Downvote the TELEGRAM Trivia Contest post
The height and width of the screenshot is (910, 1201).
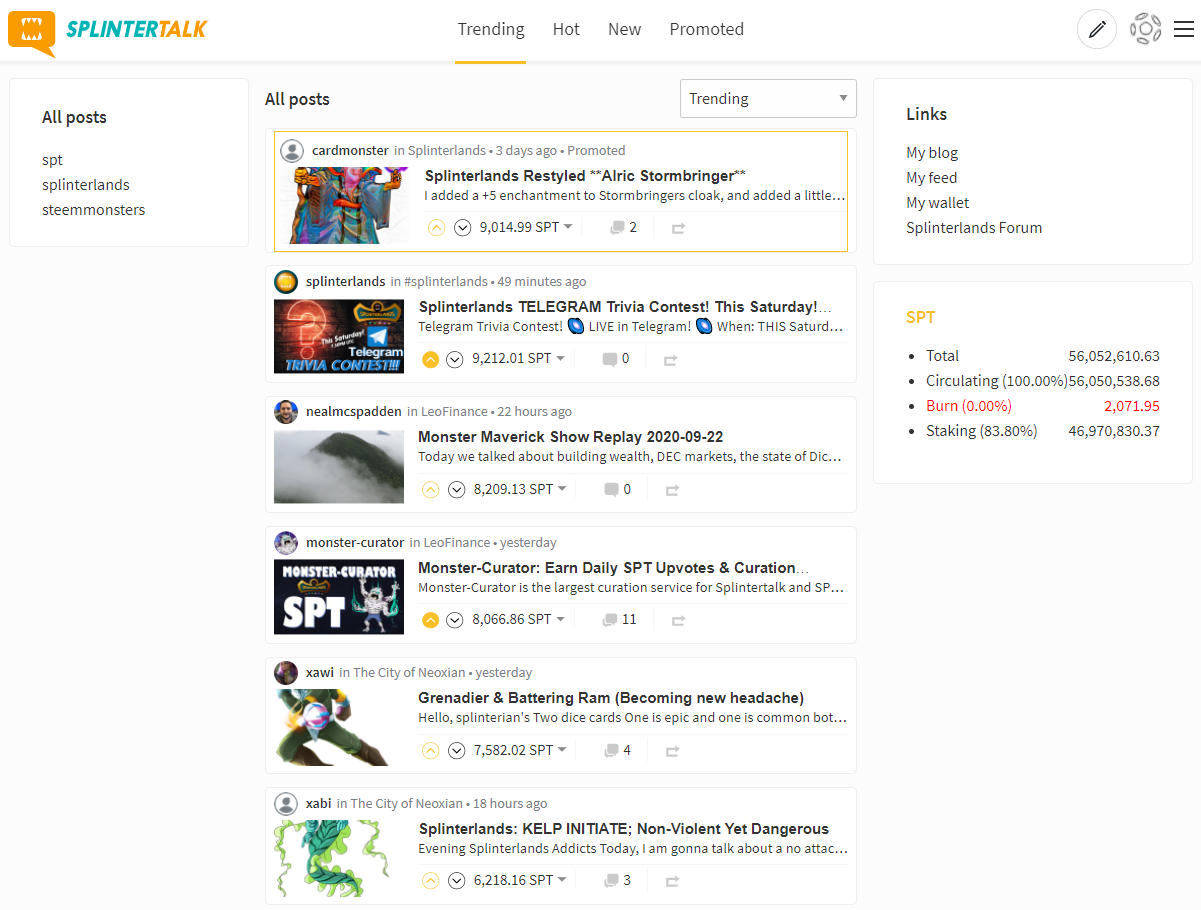coord(455,358)
